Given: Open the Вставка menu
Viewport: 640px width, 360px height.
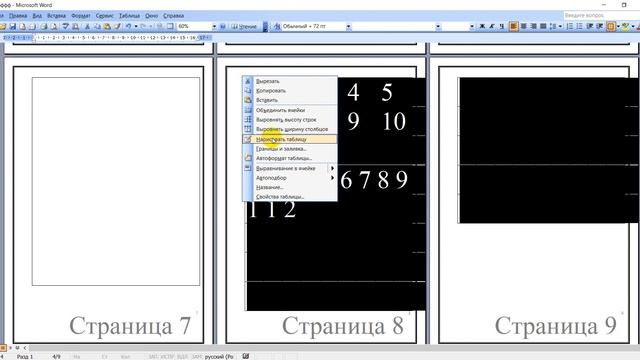Looking at the screenshot, I should click(56, 16).
